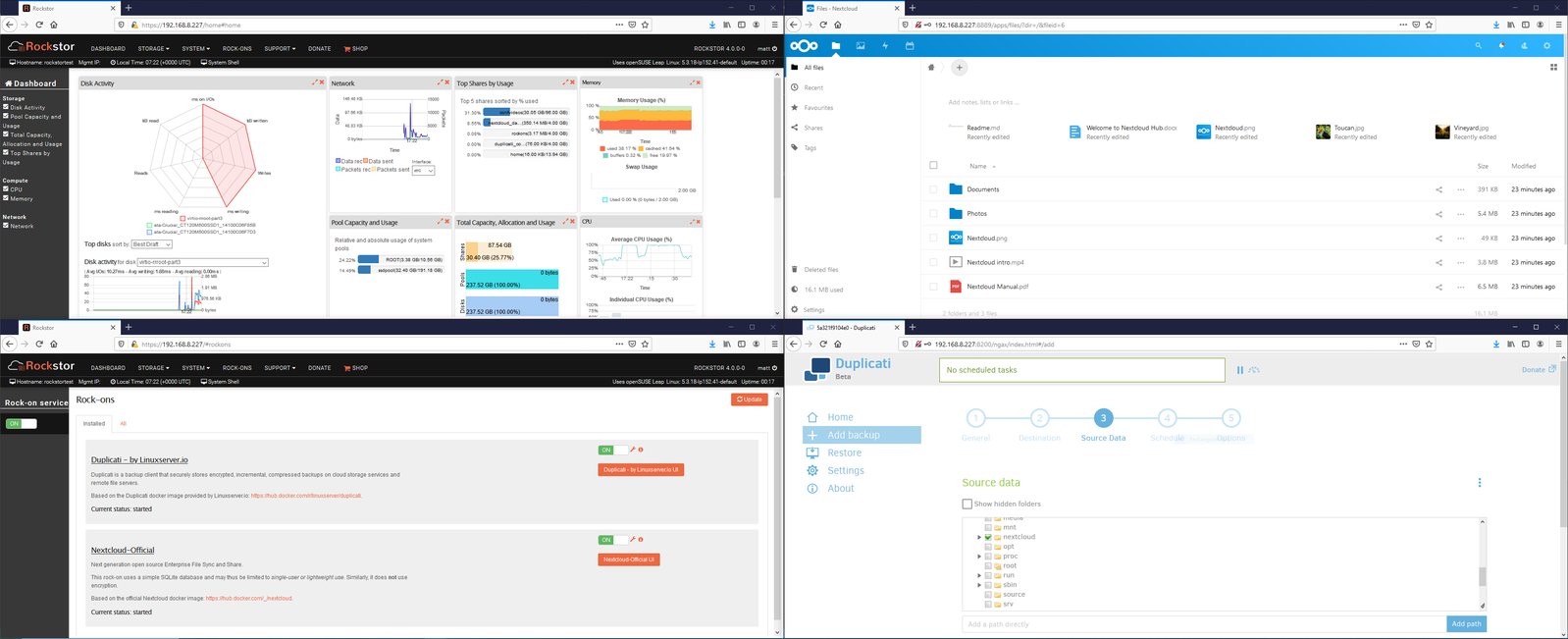Open the Nextcloud Calendar app icon

coord(910,45)
